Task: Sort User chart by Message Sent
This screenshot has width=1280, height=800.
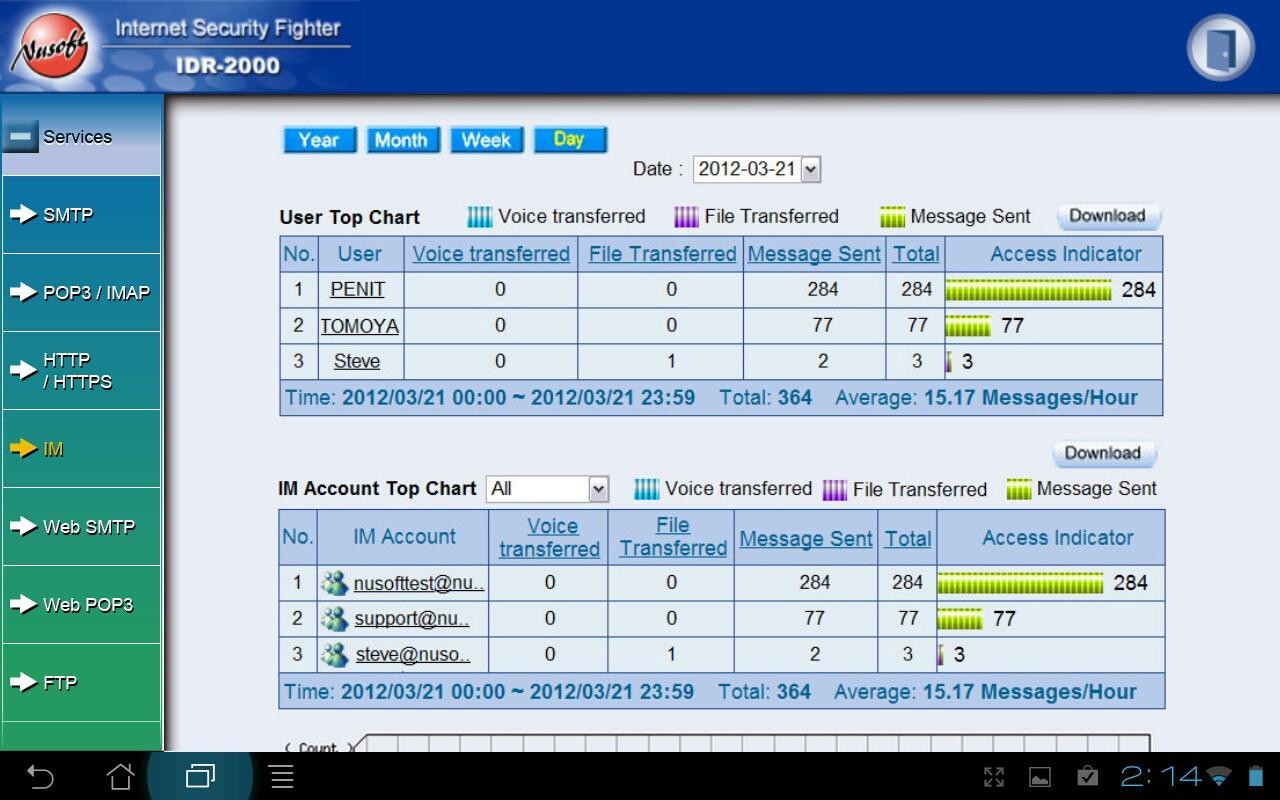Action: 814,254
